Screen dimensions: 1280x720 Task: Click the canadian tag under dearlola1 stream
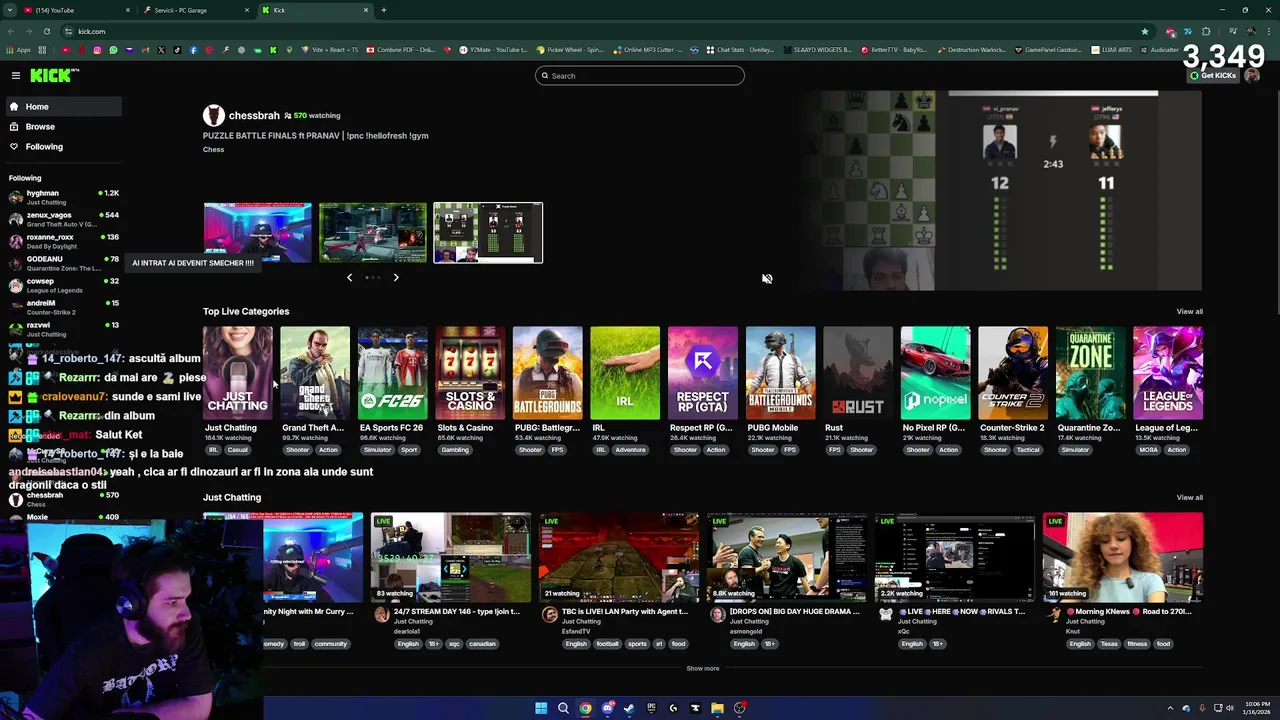point(482,644)
